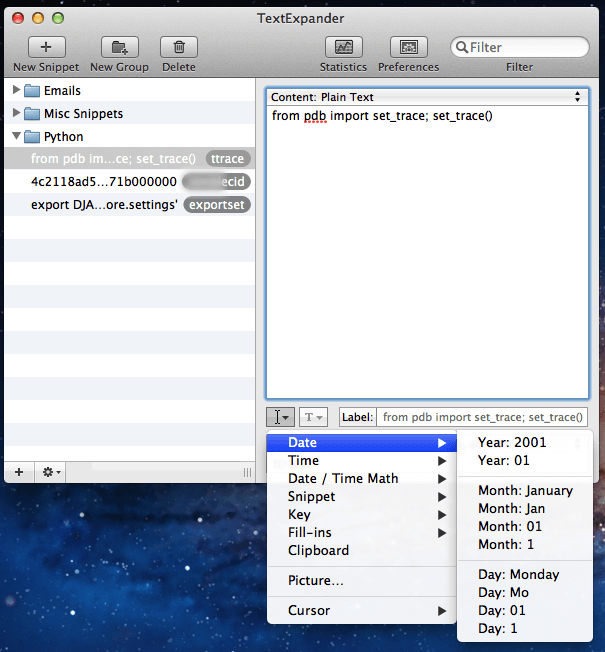Click in the Filter search field
Screen dimensions: 605x652
520,47
